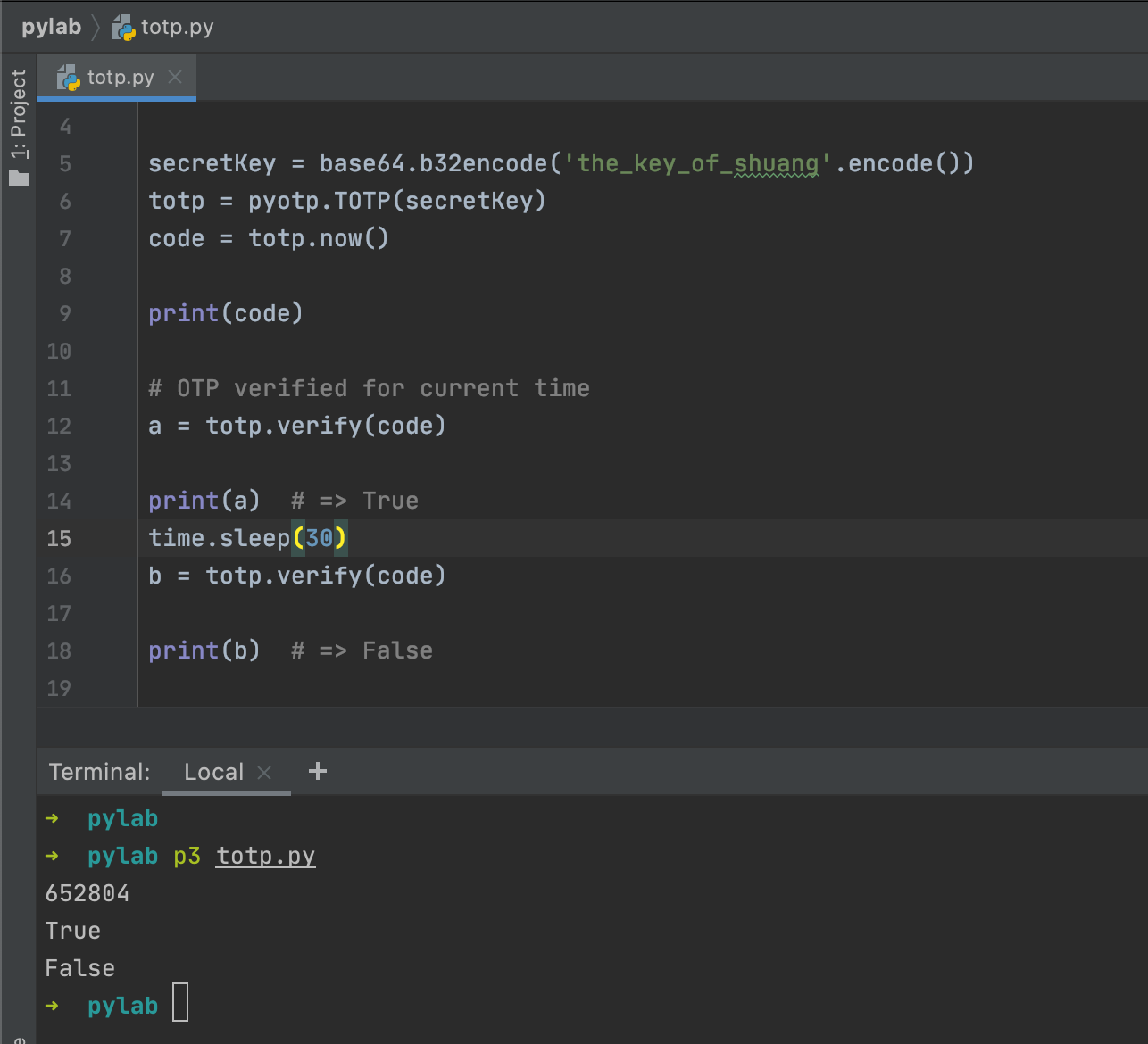Image resolution: width=1148 pixels, height=1044 pixels.
Task: Toggle the 1: Project side panel
Action: (19, 116)
